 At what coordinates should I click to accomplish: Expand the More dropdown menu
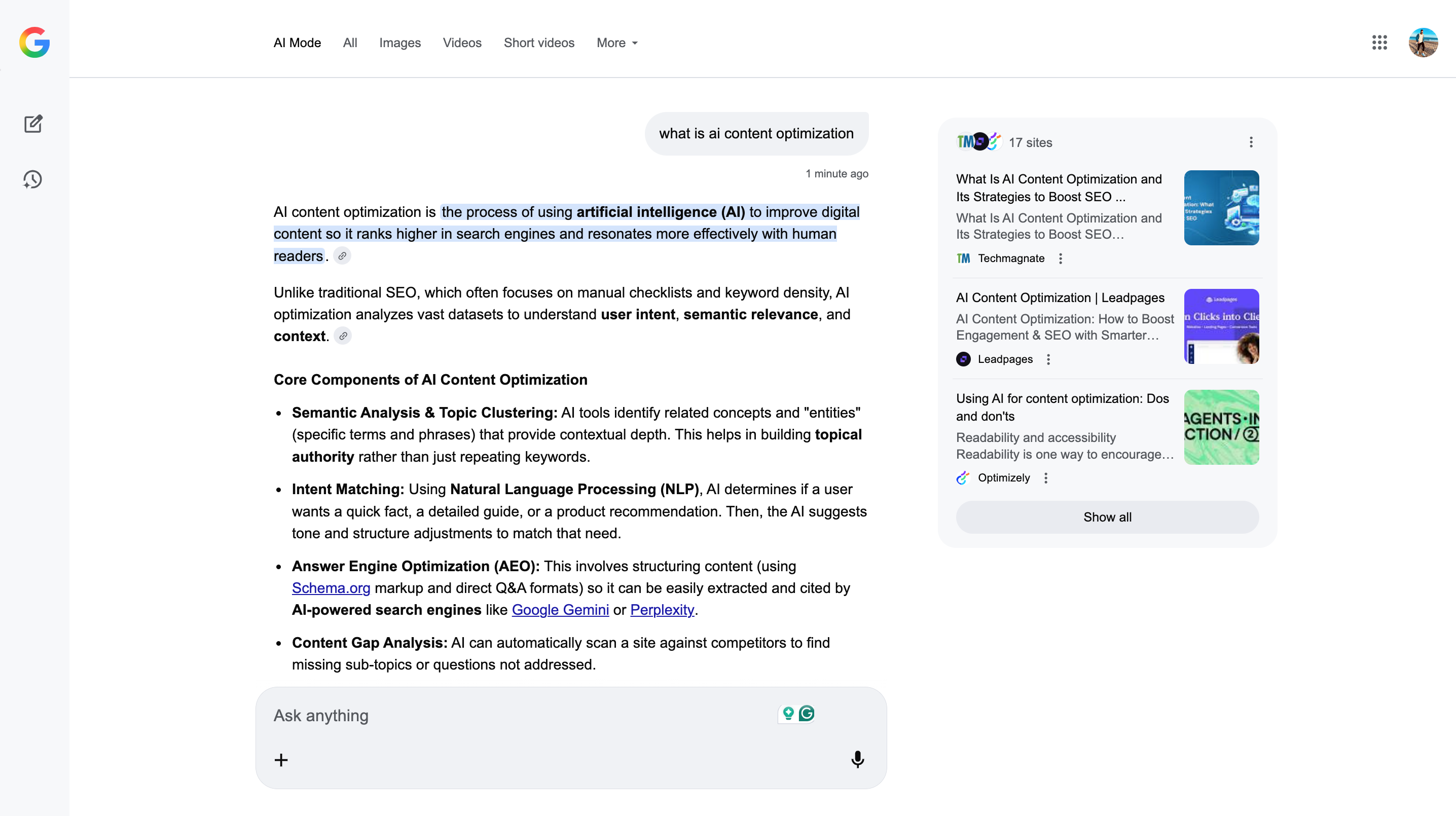pos(616,43)
